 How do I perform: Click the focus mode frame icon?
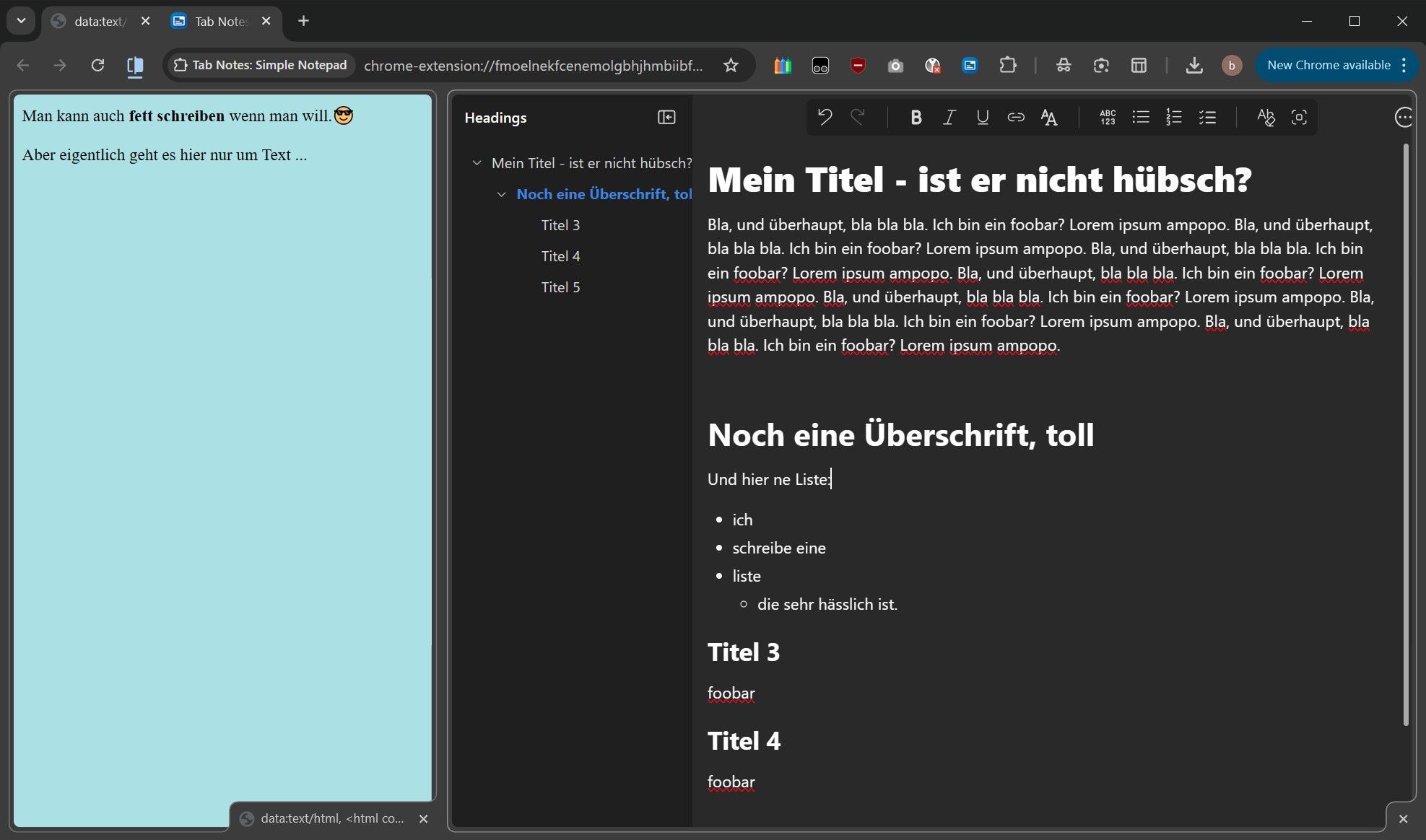[x=1299, y=117]
